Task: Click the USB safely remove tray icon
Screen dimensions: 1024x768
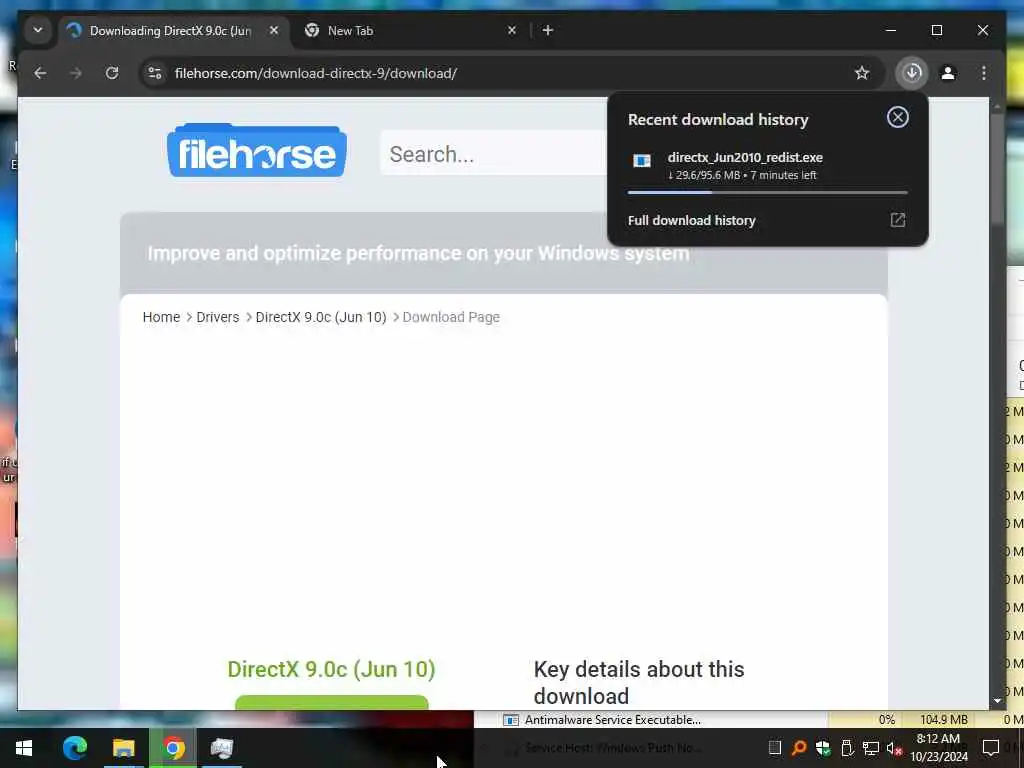Action: (x=847, y=748)
